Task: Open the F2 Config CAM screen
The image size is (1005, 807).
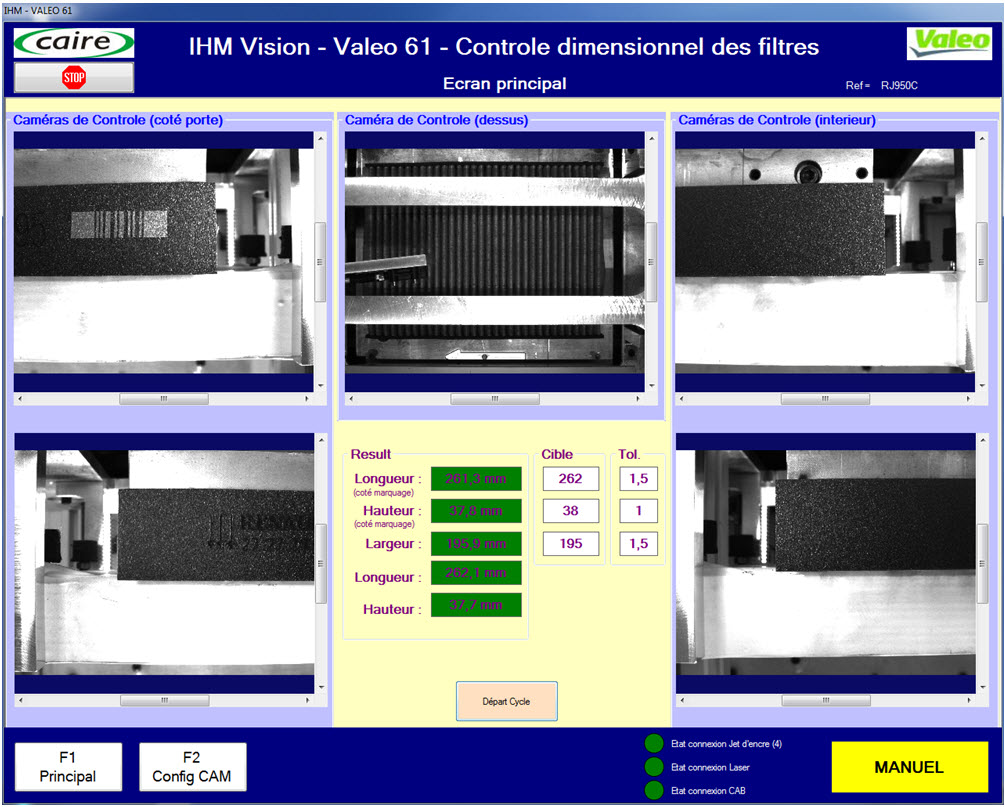Action: pyautogui.click(x=192, y=767)
